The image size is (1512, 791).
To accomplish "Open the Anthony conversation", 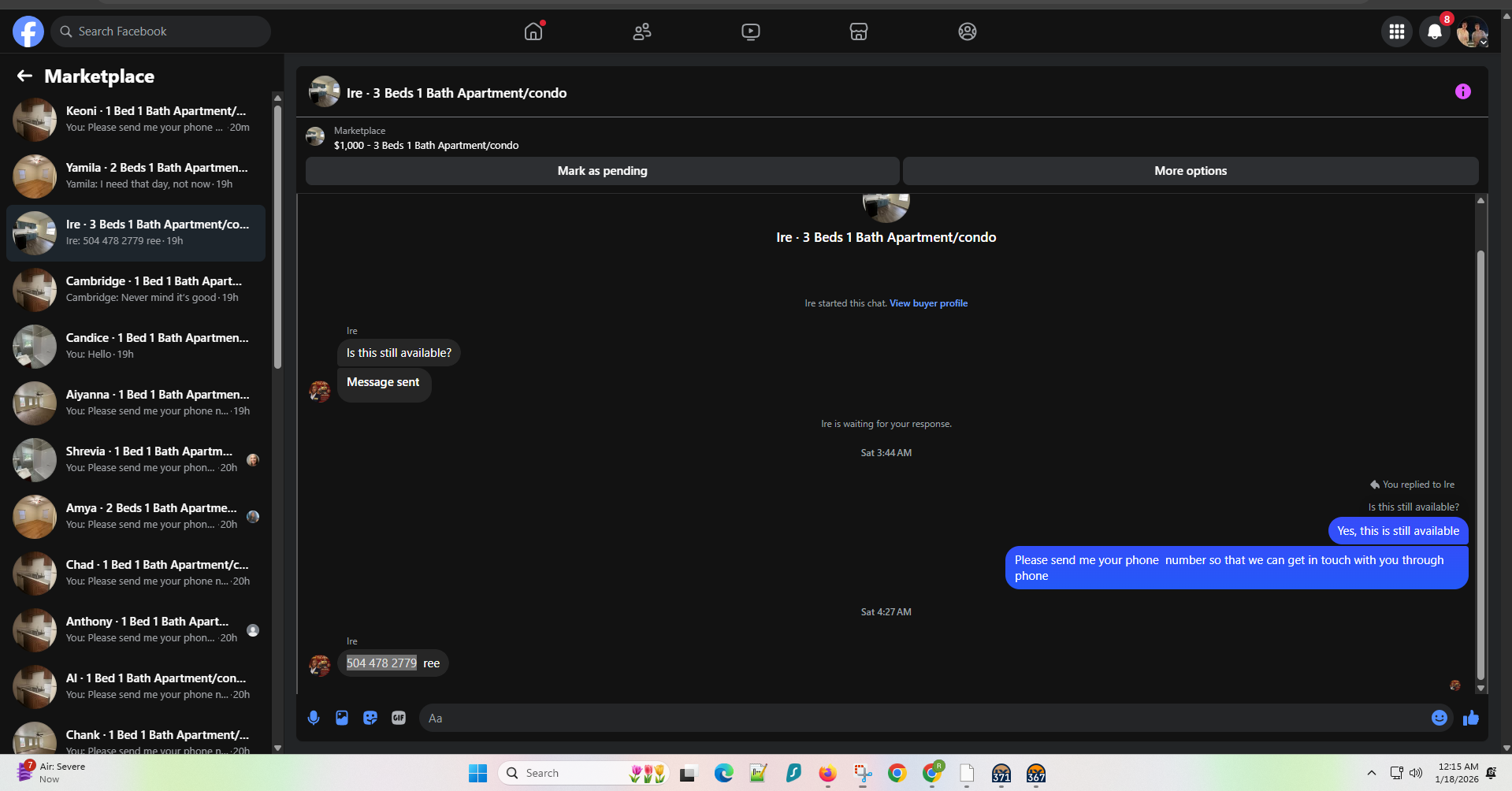I will pyautogui.click(x=136, y=630).
